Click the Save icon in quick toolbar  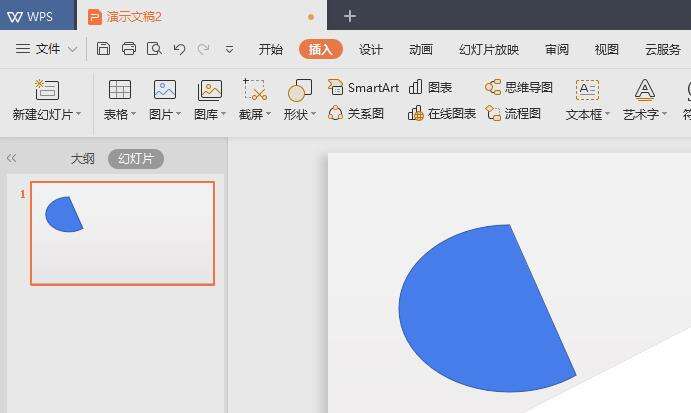click(103, 48)
